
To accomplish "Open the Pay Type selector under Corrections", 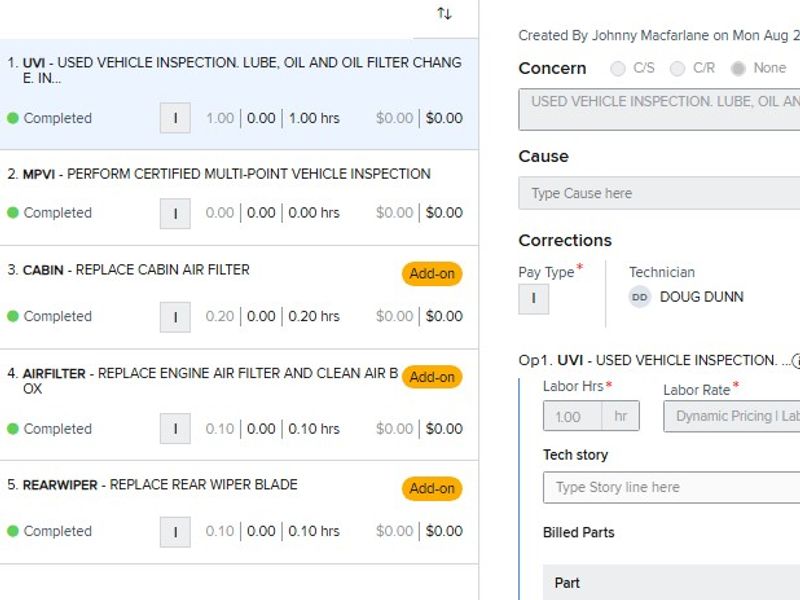I will pos(533,299).
